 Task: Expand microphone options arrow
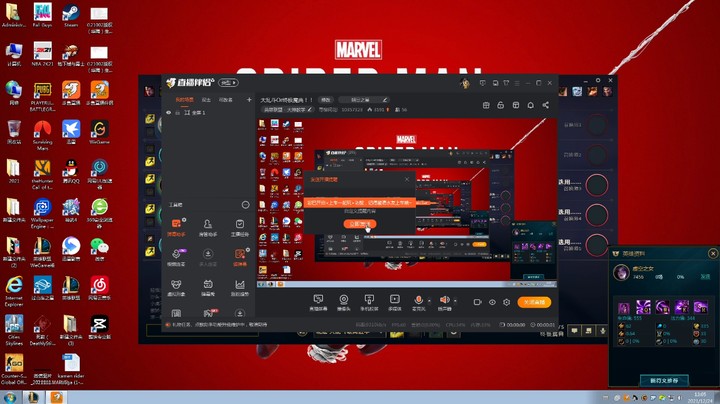click(429, 301)
